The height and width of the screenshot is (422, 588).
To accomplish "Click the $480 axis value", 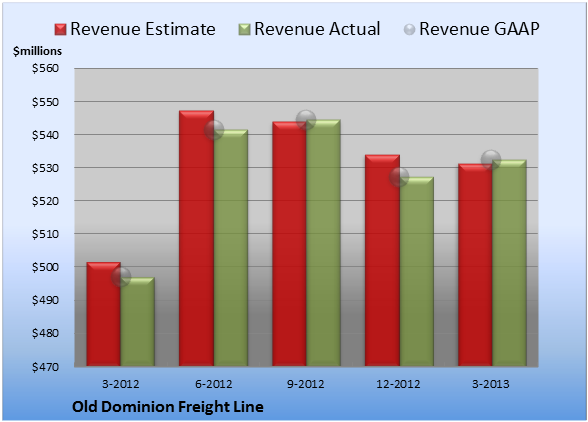I will 45,333.
